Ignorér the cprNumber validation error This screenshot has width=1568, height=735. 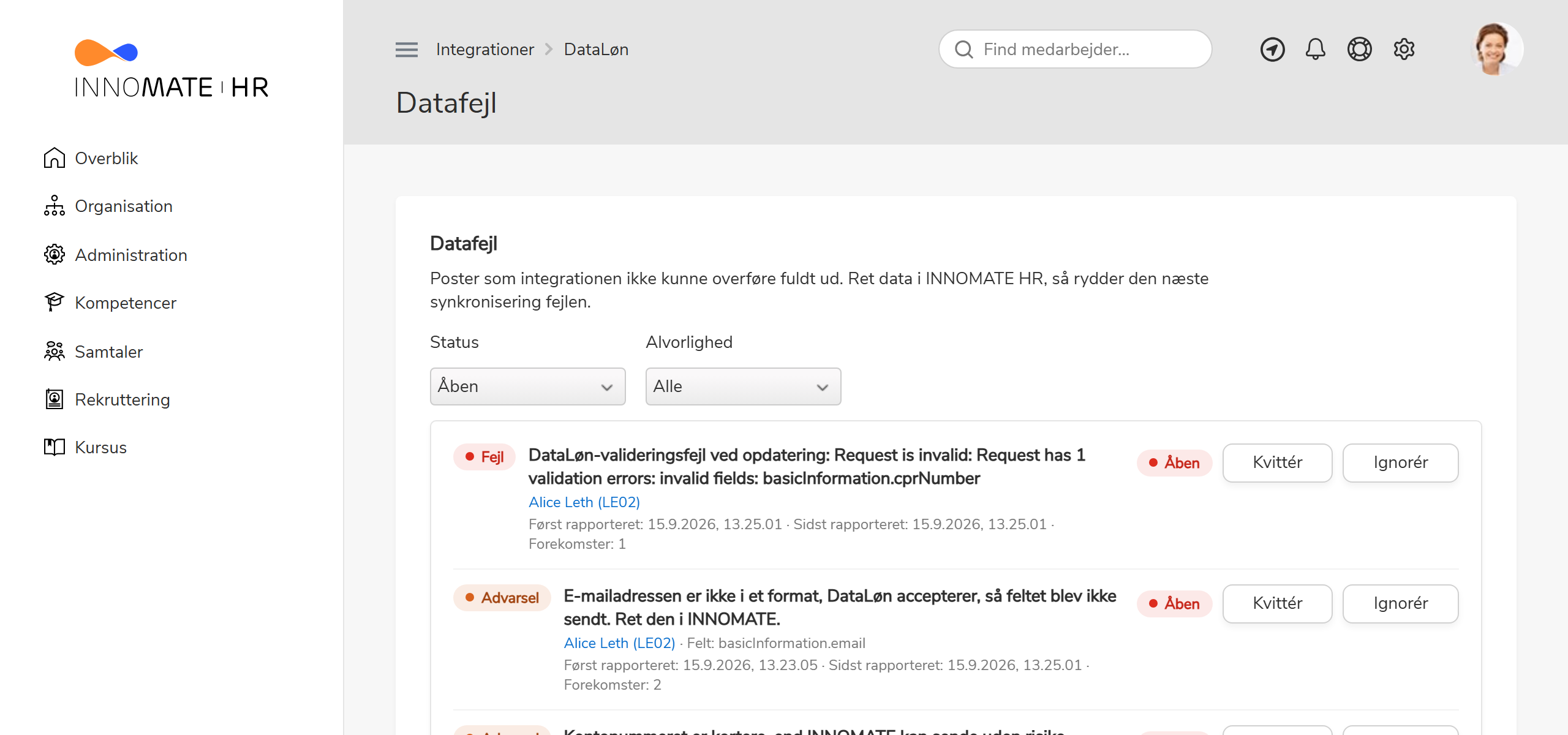pos(1400,462)
